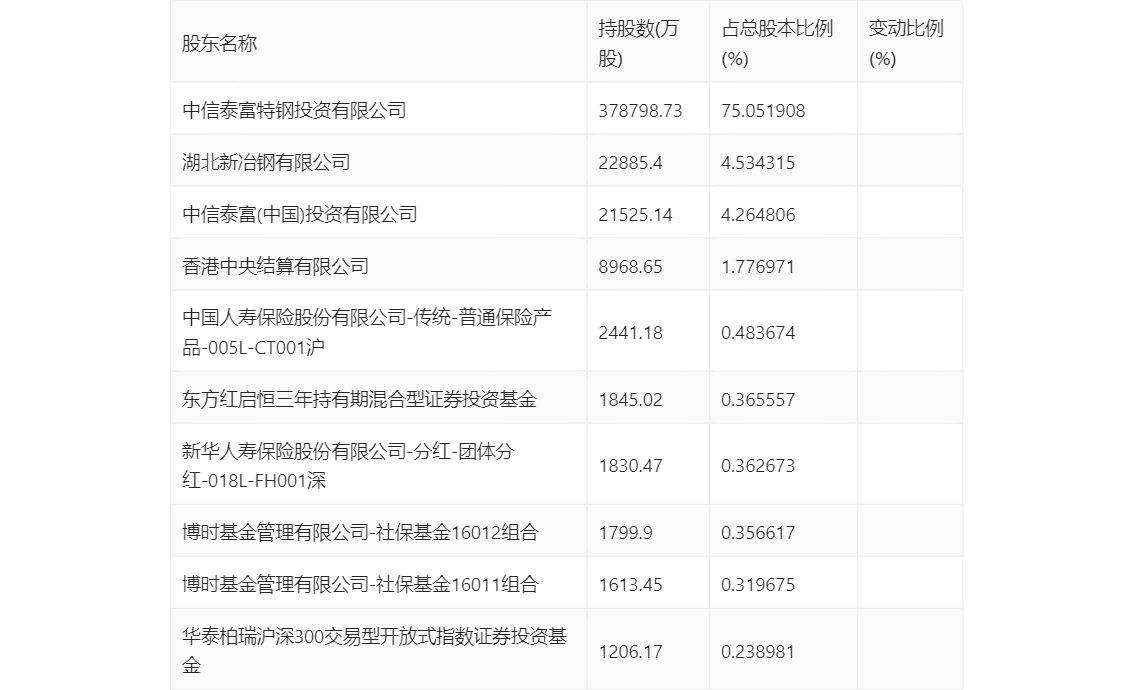
Task: Select the percentage 0.356617
Action: [758, 533]
